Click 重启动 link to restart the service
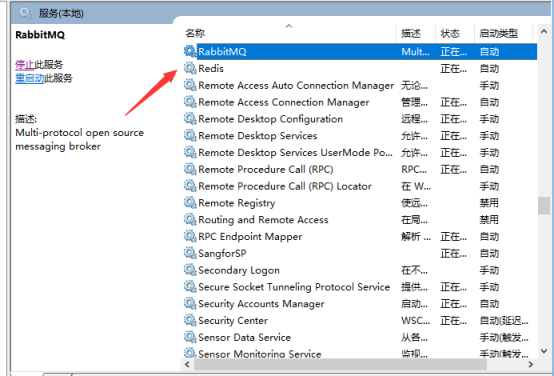554x376 pixels. click(x=30, y=78)
